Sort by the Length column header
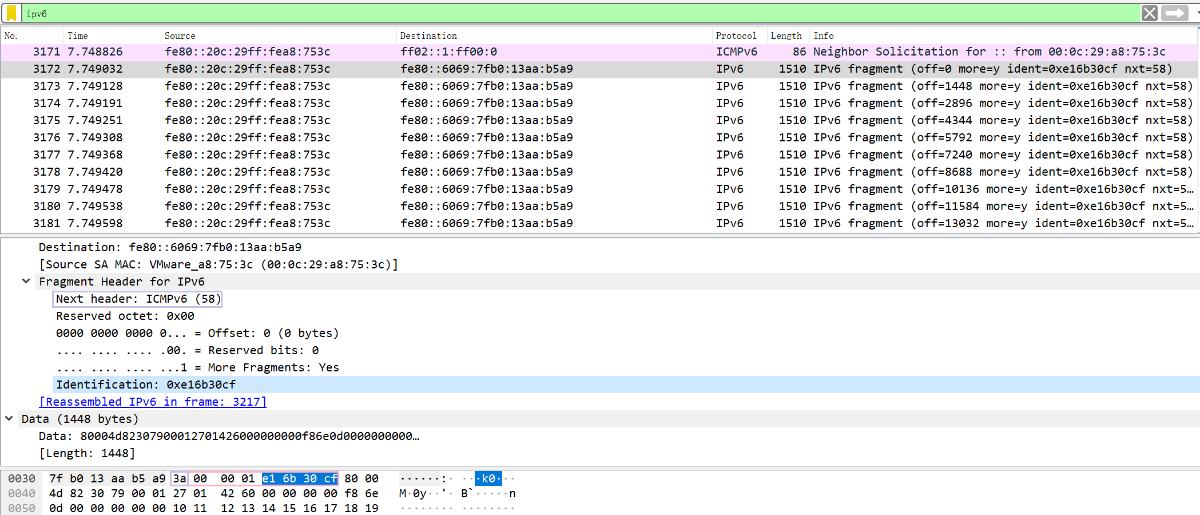This screenshot has width=1200, height=515. click(x=788, y=36)
